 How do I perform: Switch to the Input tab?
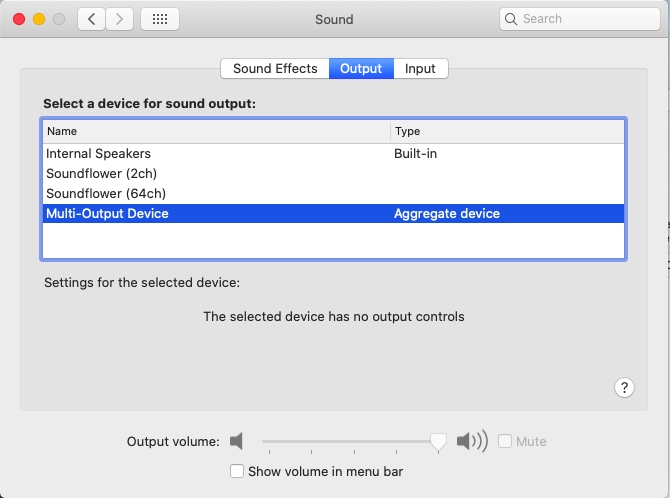[420, 68]
